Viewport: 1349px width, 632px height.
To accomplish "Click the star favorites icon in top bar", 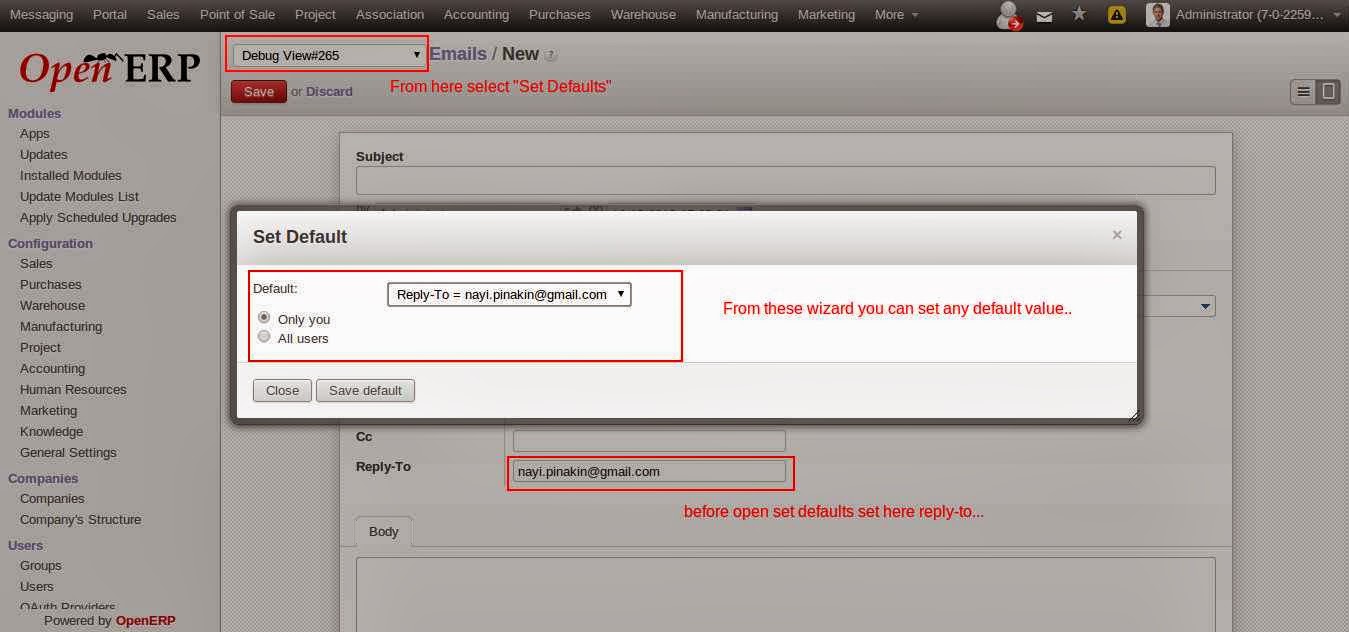I will [x=1079, y=14].
